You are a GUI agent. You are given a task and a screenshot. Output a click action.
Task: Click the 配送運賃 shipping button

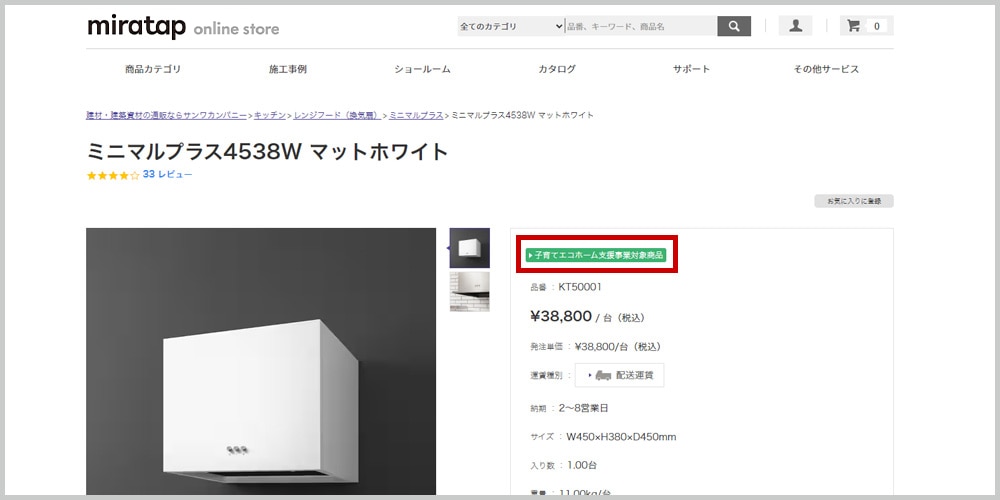(619, 375)
